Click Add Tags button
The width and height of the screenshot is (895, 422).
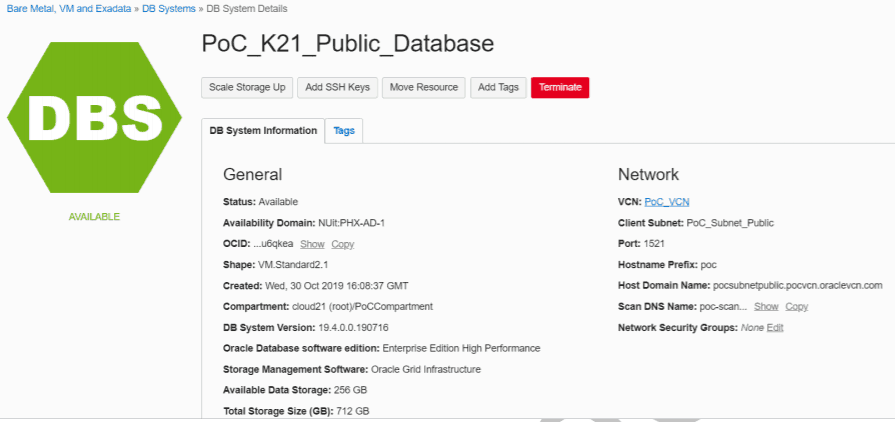coord(498,87)
